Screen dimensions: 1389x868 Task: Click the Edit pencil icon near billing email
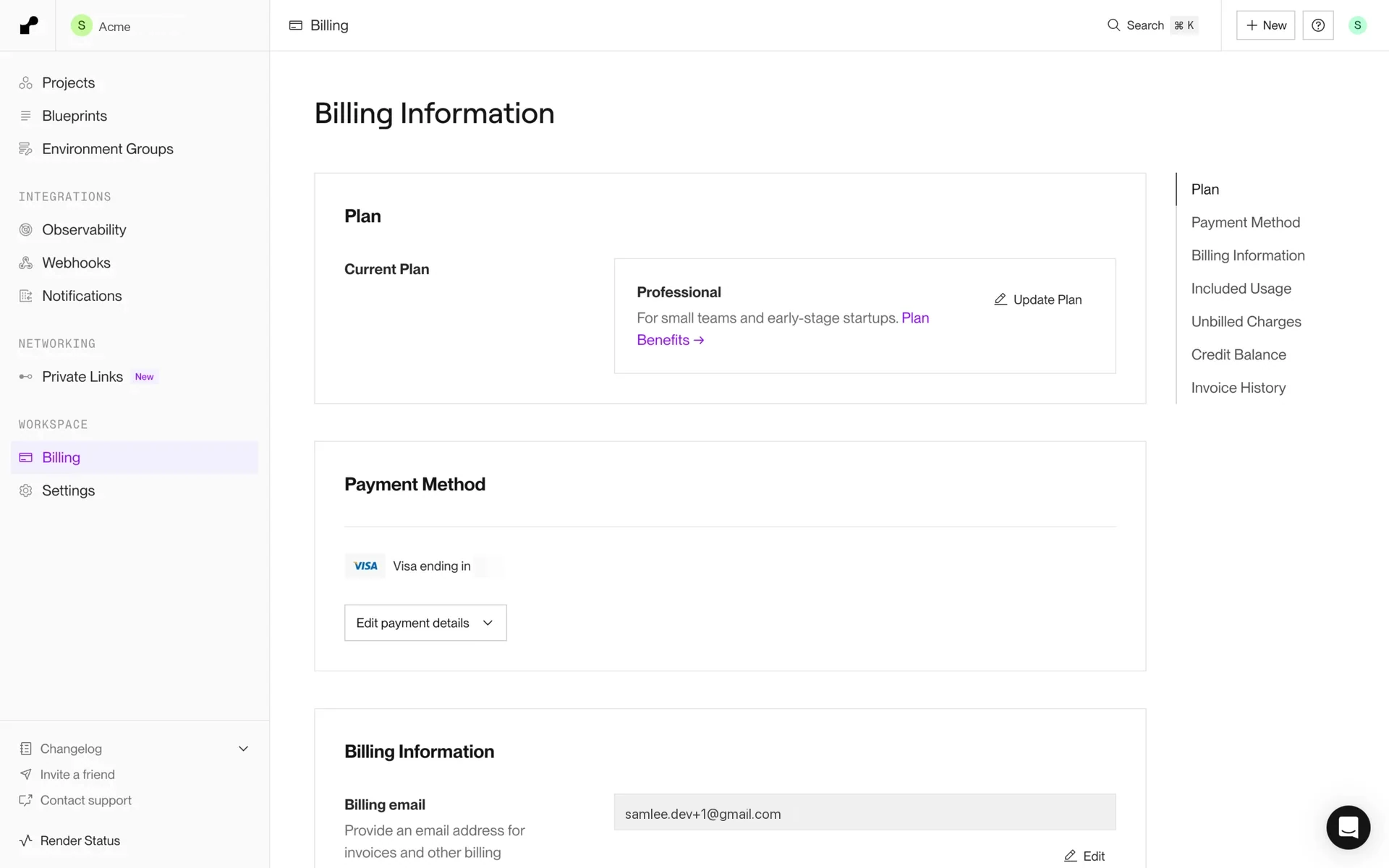(1071, 856)
